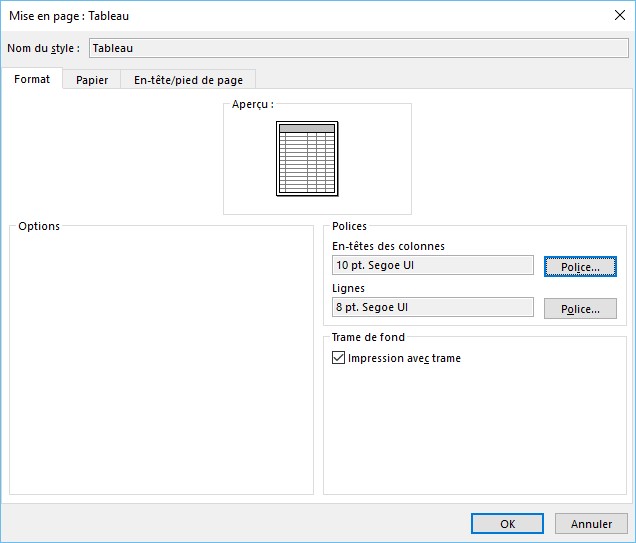Tick the Impression avec trame checkbox
This screenshot has height=543, width=636.
point(339,358)
